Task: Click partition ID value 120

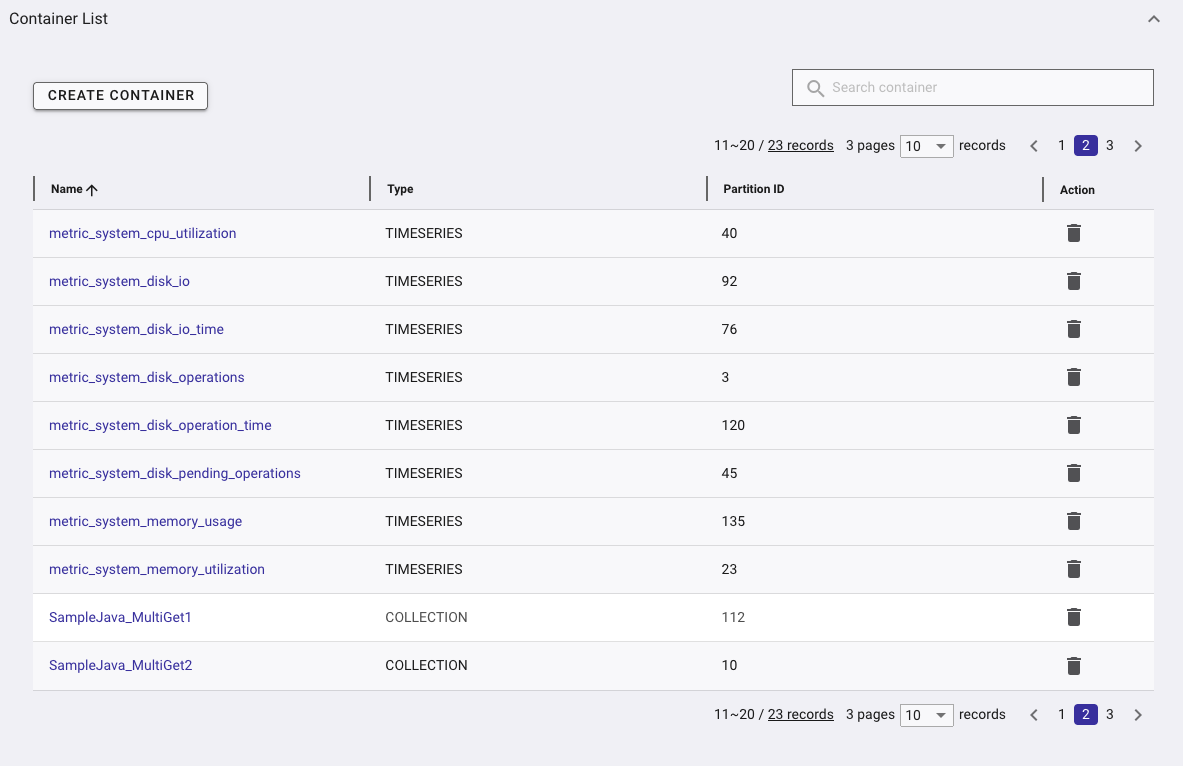Action: pos(733,426)
